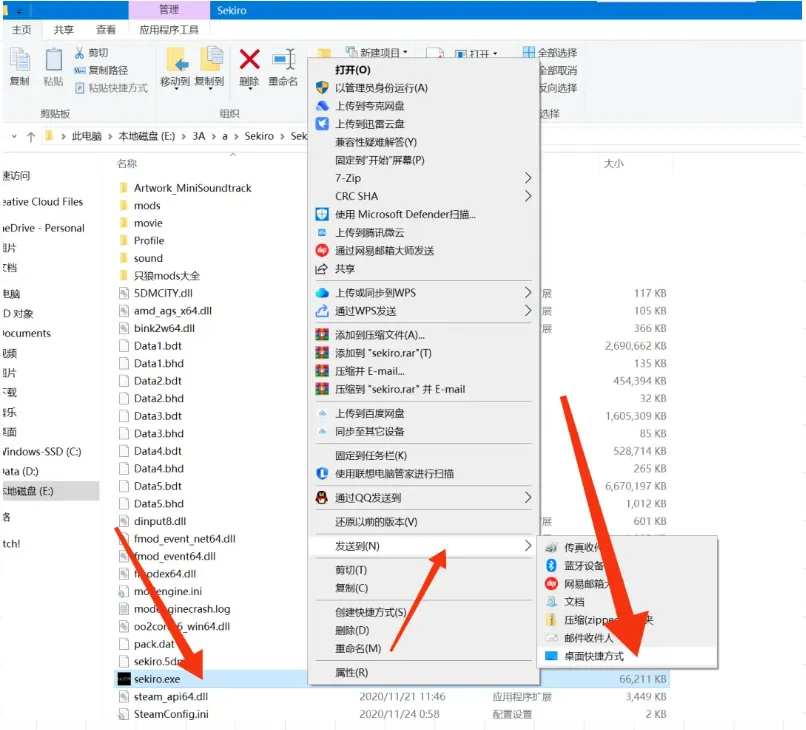The width and height of the screenshot is (806, 730).
Task: Expand the 7-Zip submenu
Action: pos(424,178)
